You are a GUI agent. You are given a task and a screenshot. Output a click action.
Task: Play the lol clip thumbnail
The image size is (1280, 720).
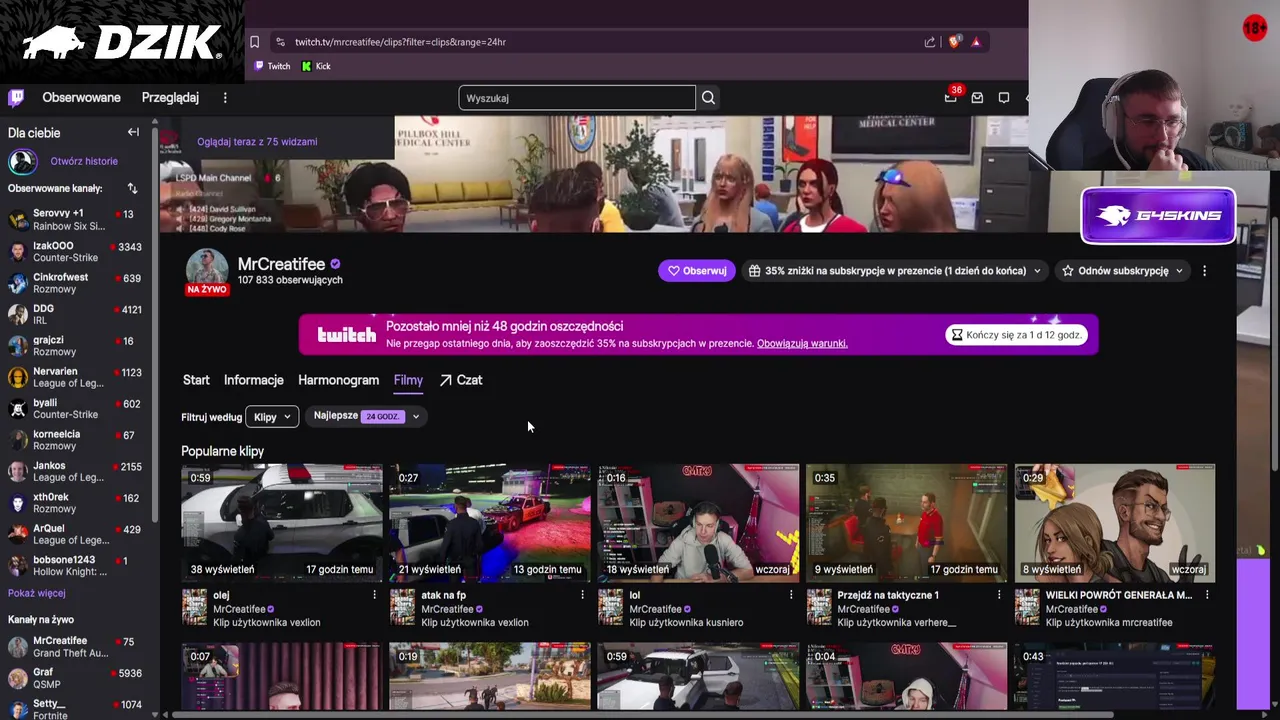[698, 522]
